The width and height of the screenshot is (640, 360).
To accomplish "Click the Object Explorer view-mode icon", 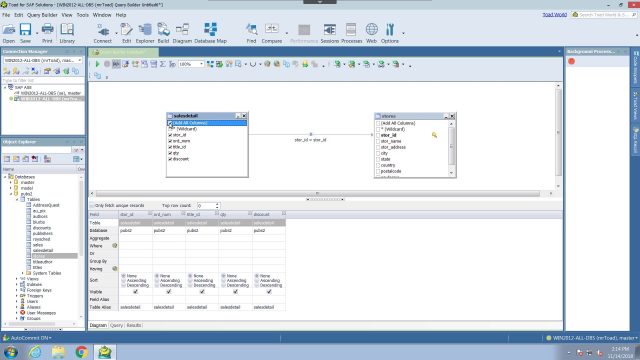I will pyautogui.click(x=77, y=159).
